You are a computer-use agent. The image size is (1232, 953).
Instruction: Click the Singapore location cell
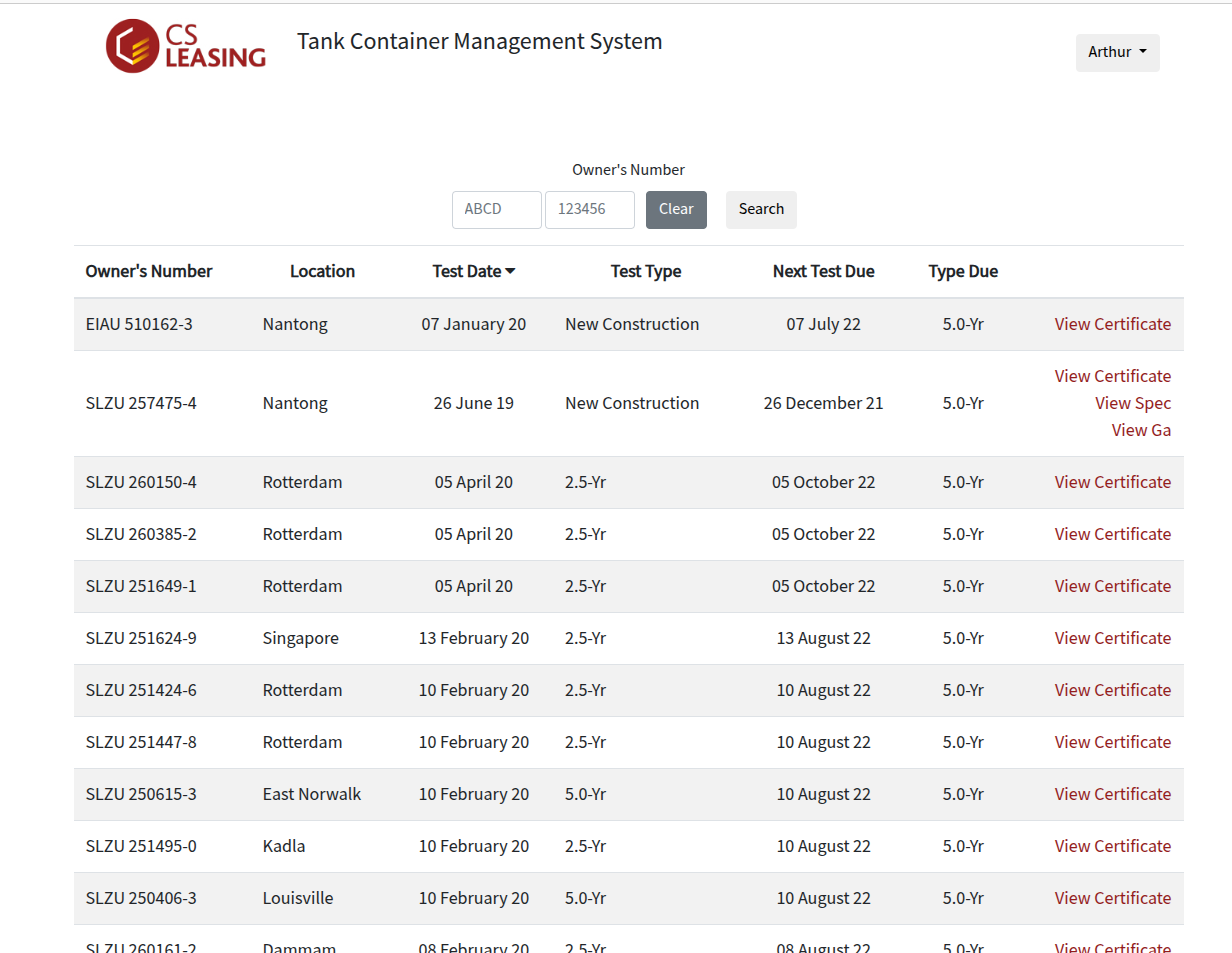point(301,638)
